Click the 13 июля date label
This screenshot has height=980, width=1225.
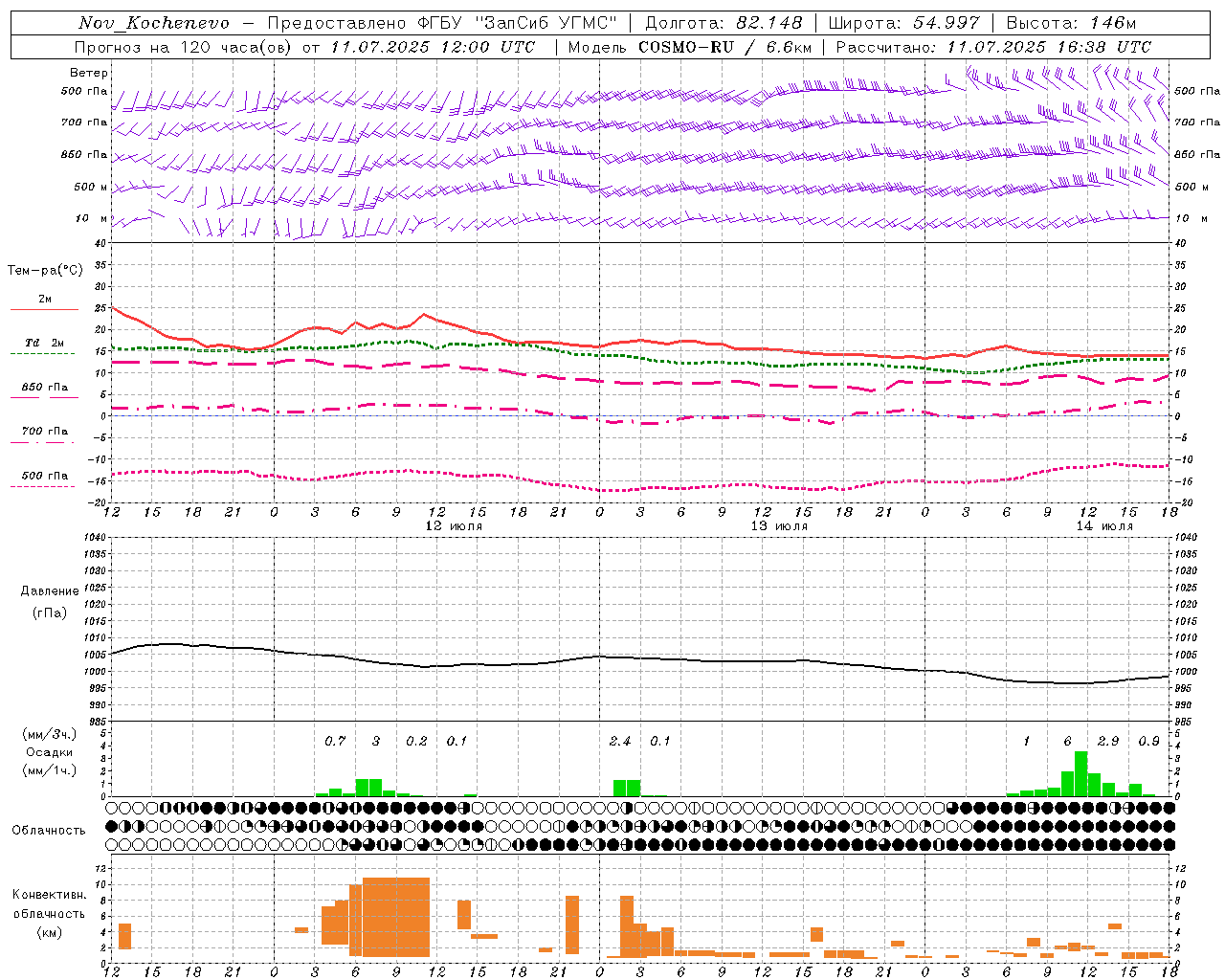[x=779, y=526]
